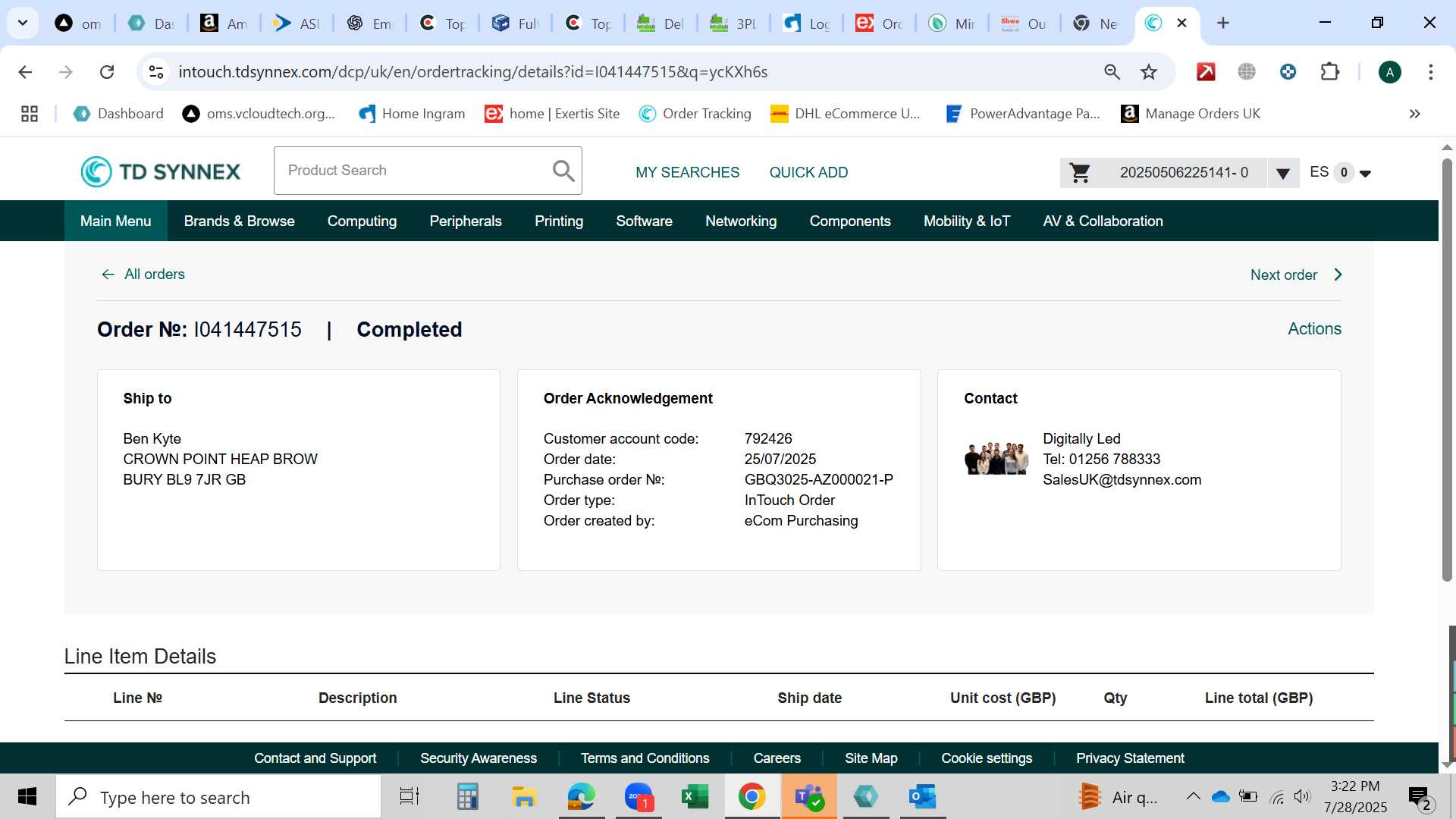Click the red PDF extension icon
The width and height of the screenshot is (1456, 819).
(x=1206, y=72)
